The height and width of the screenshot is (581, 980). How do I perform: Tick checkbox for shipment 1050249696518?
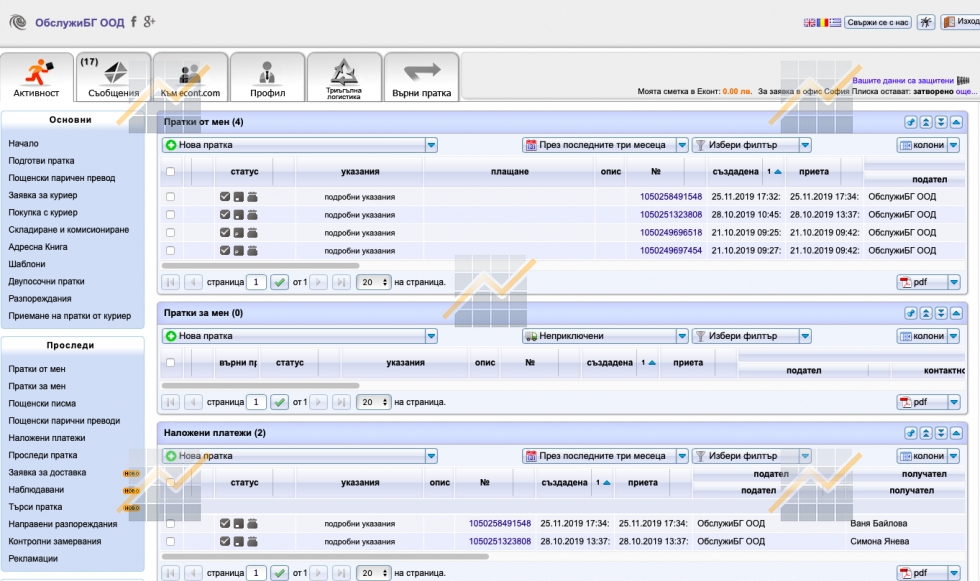point(171,233)
